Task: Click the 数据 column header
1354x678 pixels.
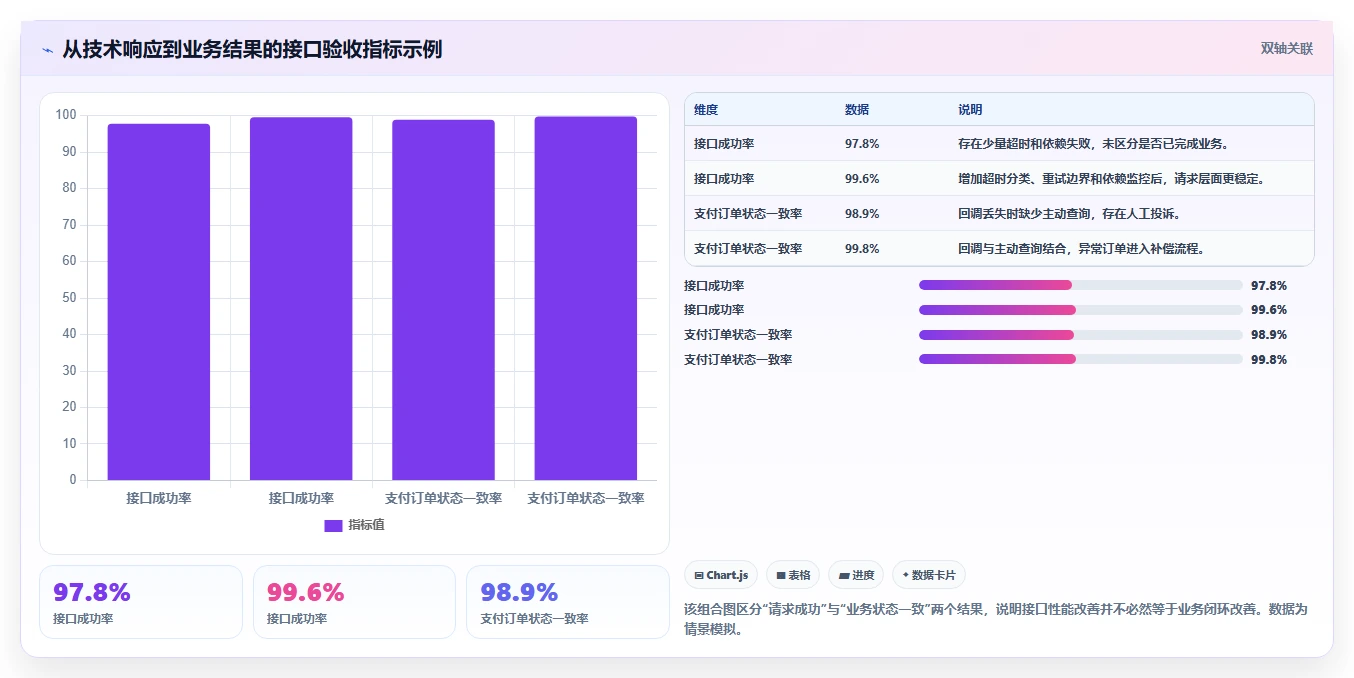Action: 857,110
